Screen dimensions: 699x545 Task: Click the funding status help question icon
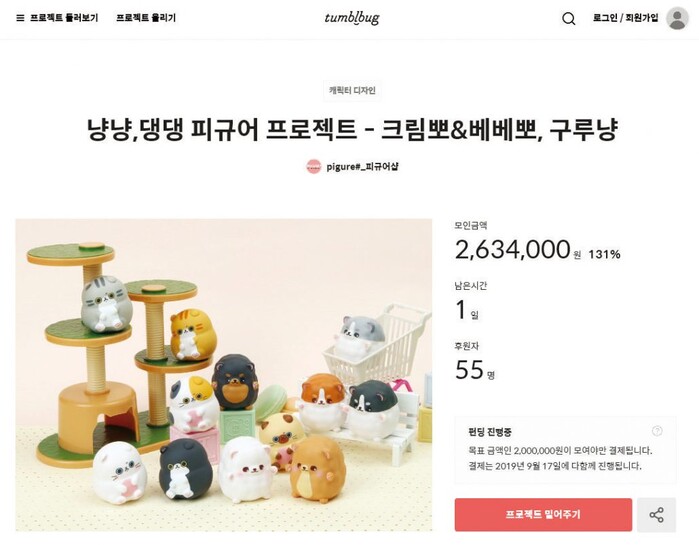(657, 431)
